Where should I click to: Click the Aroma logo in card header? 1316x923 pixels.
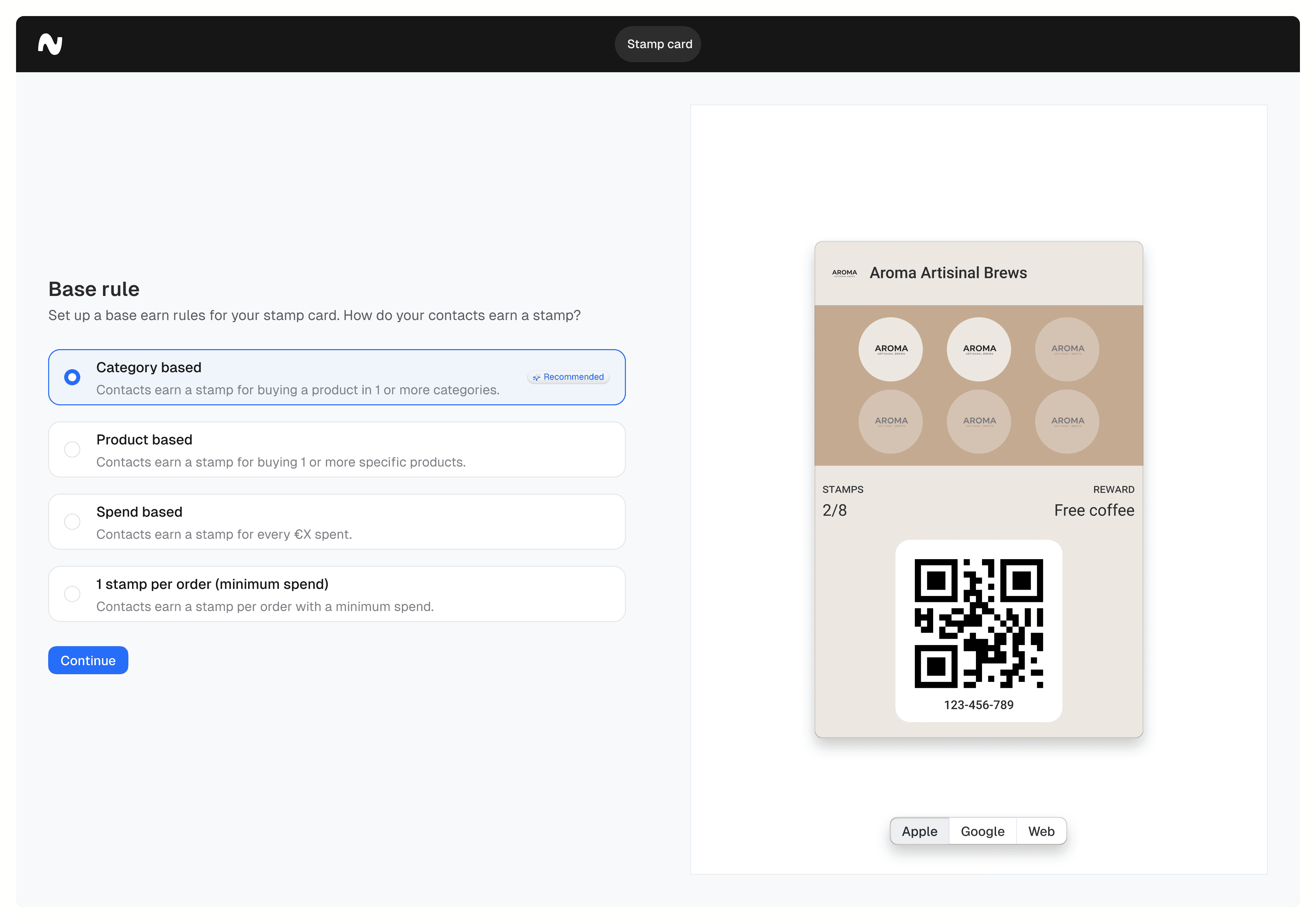pyautogui.click(x=844, y=274)
